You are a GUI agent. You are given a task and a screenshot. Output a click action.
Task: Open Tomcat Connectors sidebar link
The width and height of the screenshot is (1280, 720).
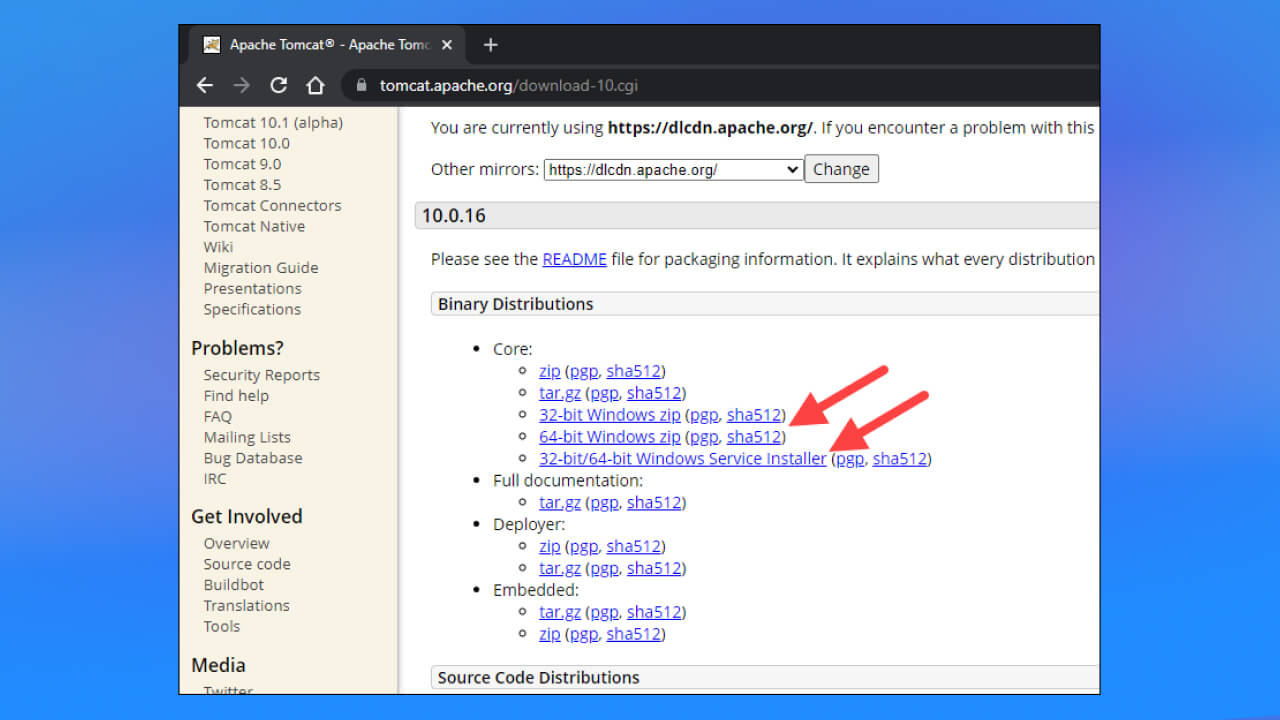tap(273, 206)
